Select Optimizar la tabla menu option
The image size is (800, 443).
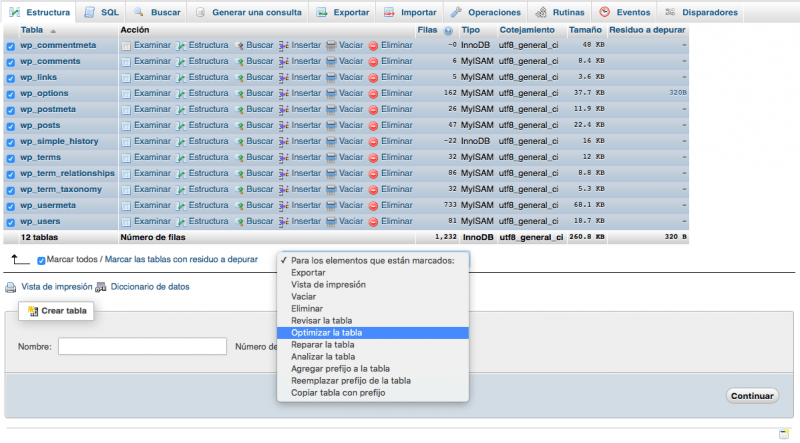(372, 333)
